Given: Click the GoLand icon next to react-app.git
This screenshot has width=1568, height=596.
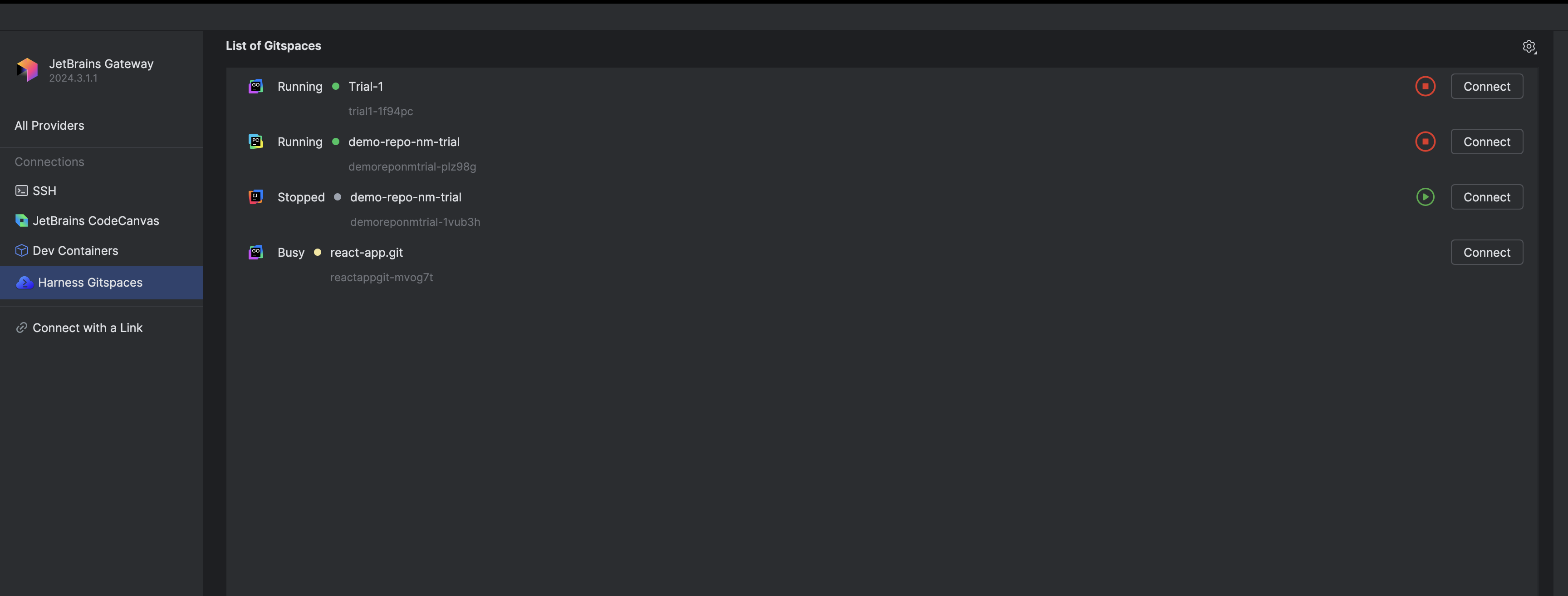Looking at the screenshot, I should click(255, 253).
